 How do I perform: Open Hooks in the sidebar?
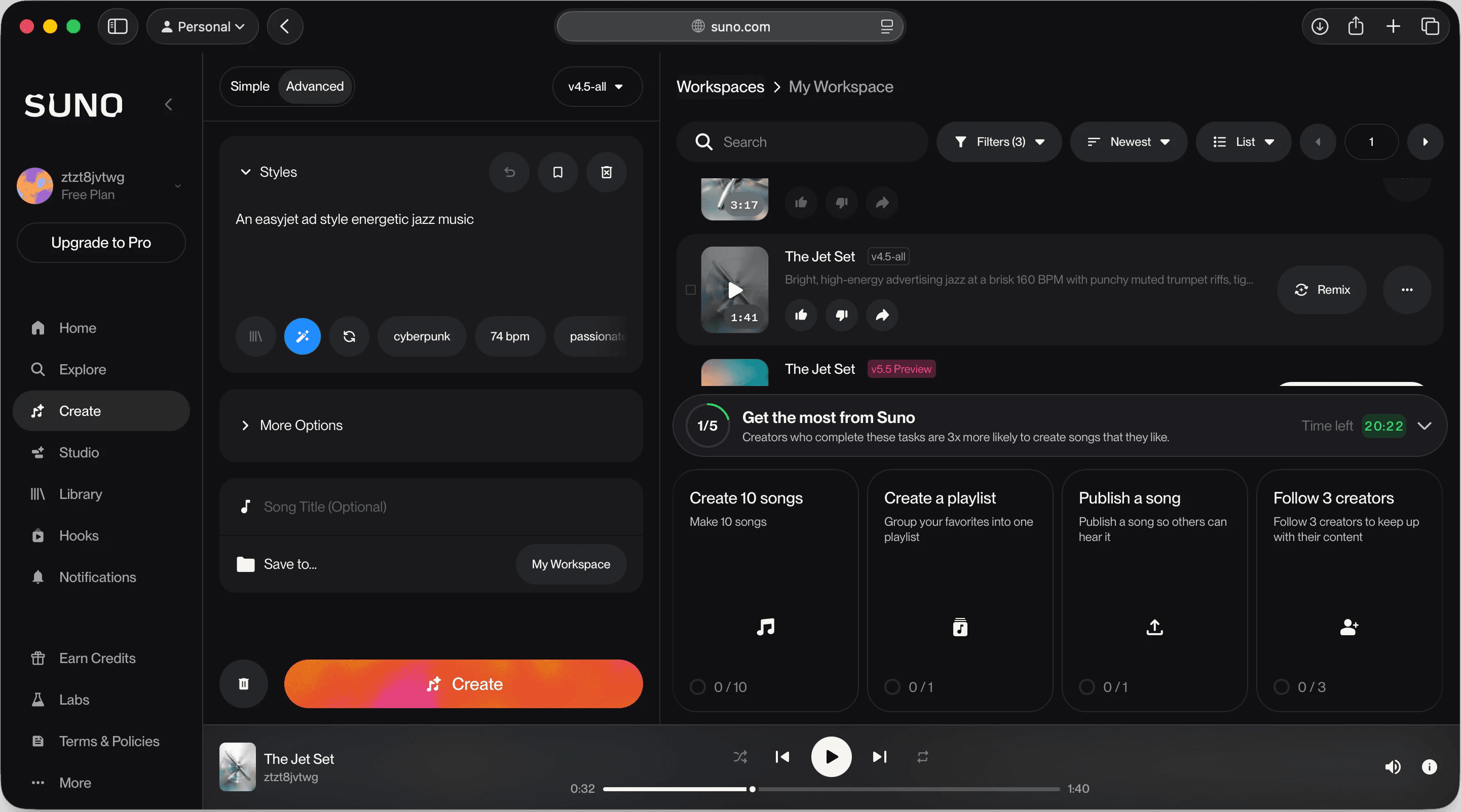(101, 535)
